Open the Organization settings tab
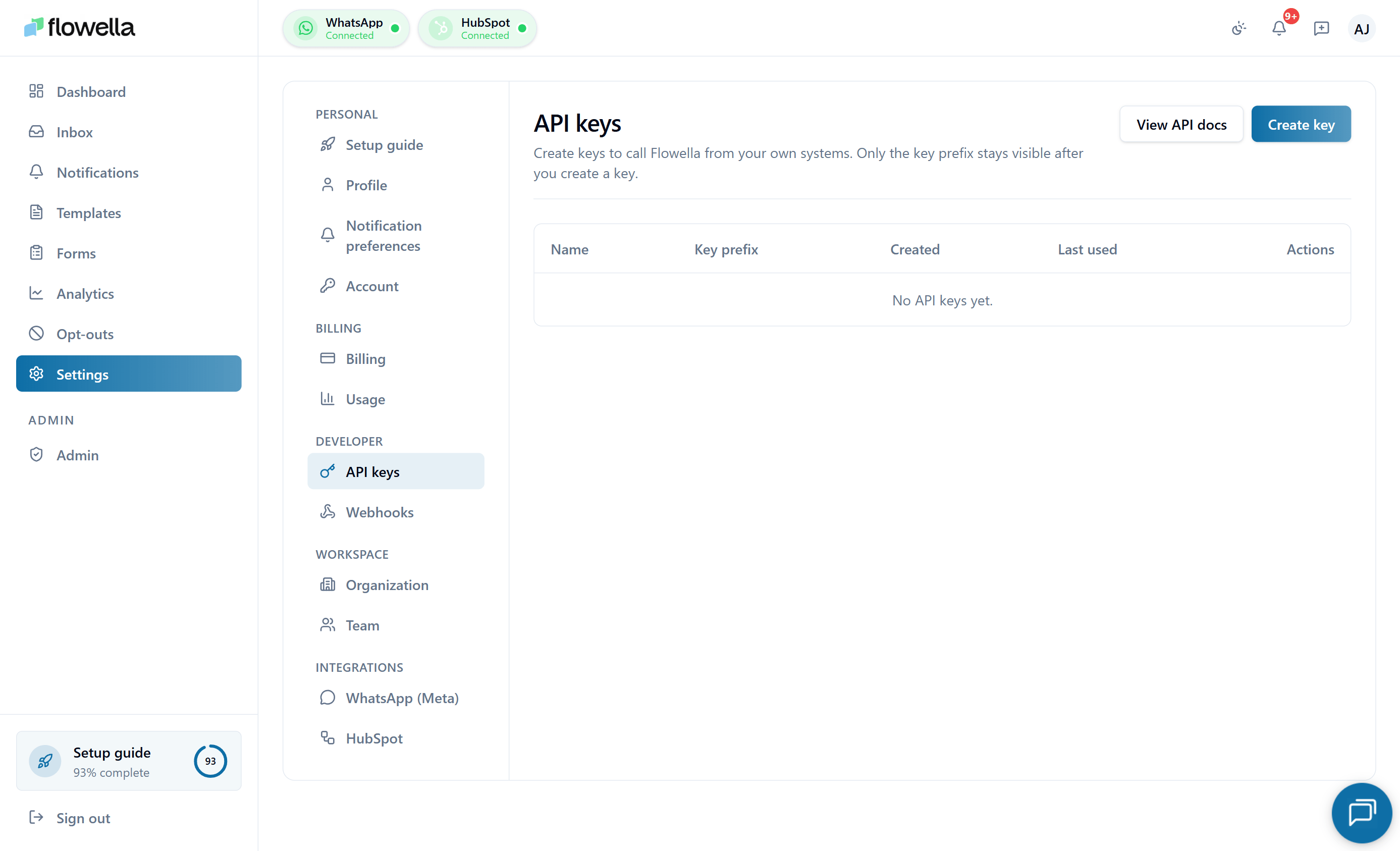1400x851 pixels. 396,584
